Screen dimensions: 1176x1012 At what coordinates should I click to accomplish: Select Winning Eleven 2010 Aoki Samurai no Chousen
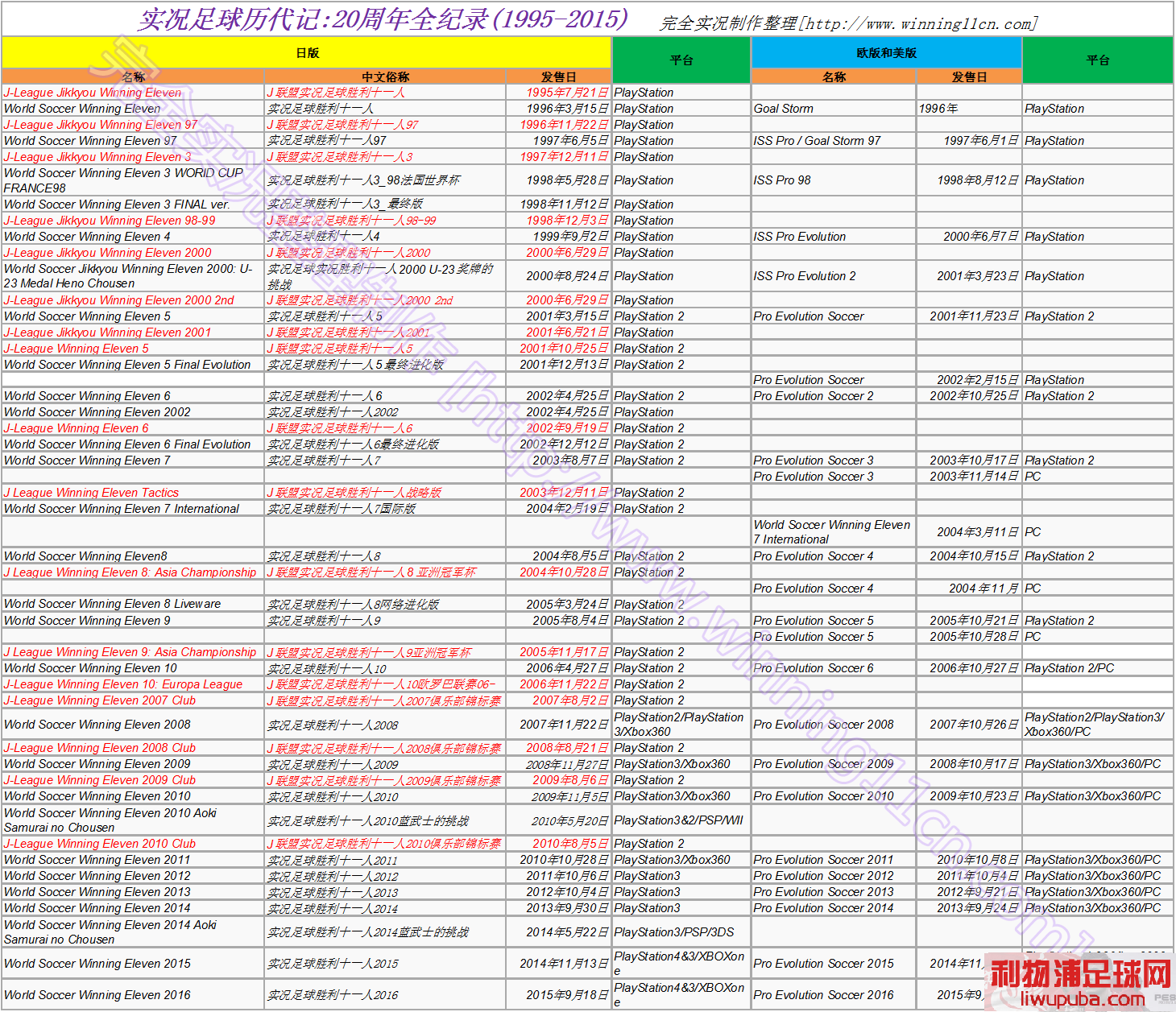[133, 820]
